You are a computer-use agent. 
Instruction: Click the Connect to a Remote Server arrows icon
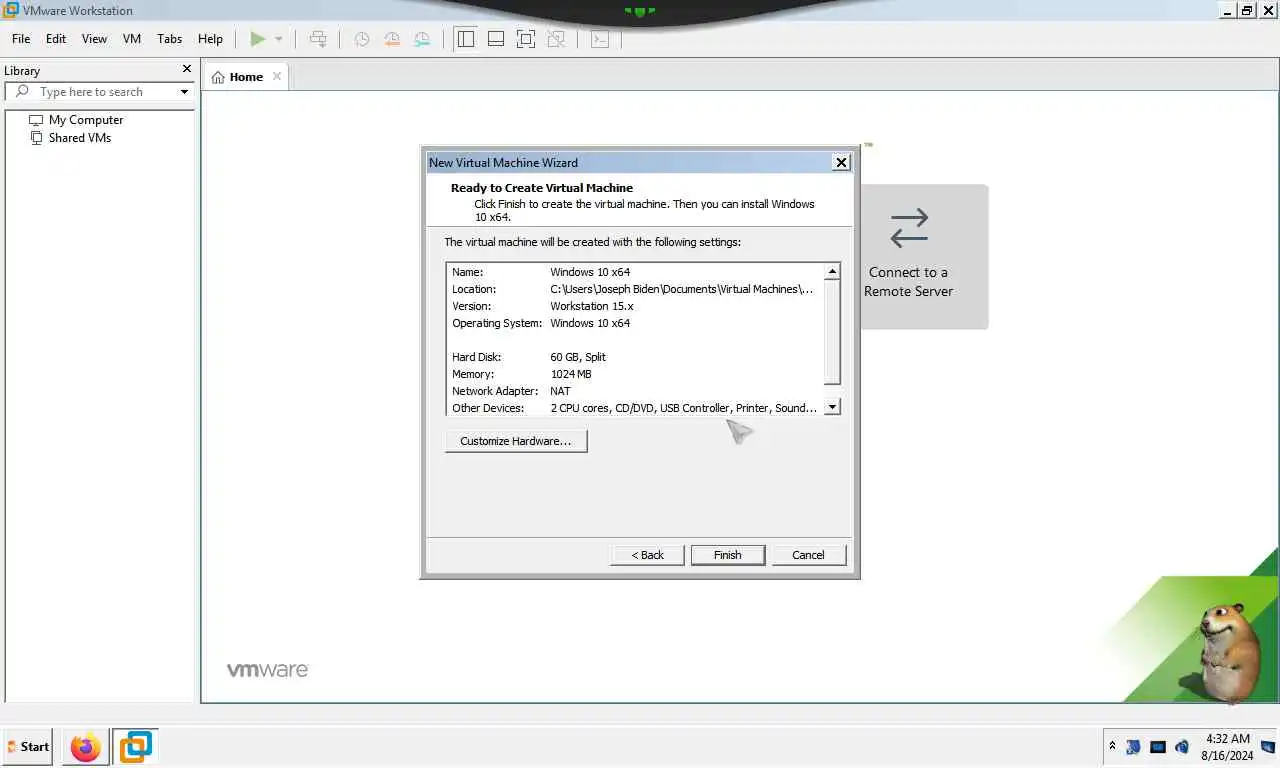pyautogui.click(x=909, y=228)
